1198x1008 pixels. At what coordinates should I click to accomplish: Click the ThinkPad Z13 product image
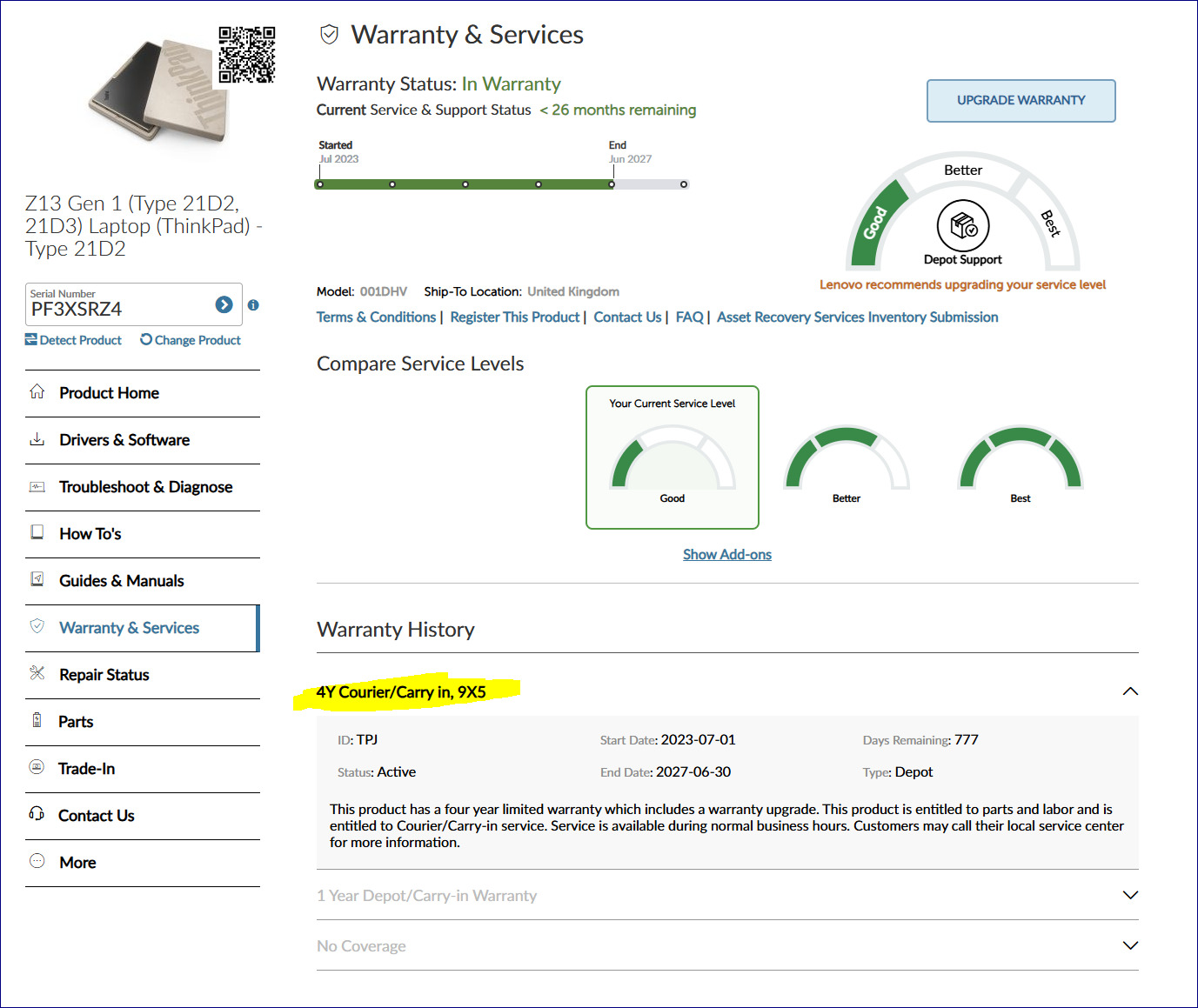160,91
